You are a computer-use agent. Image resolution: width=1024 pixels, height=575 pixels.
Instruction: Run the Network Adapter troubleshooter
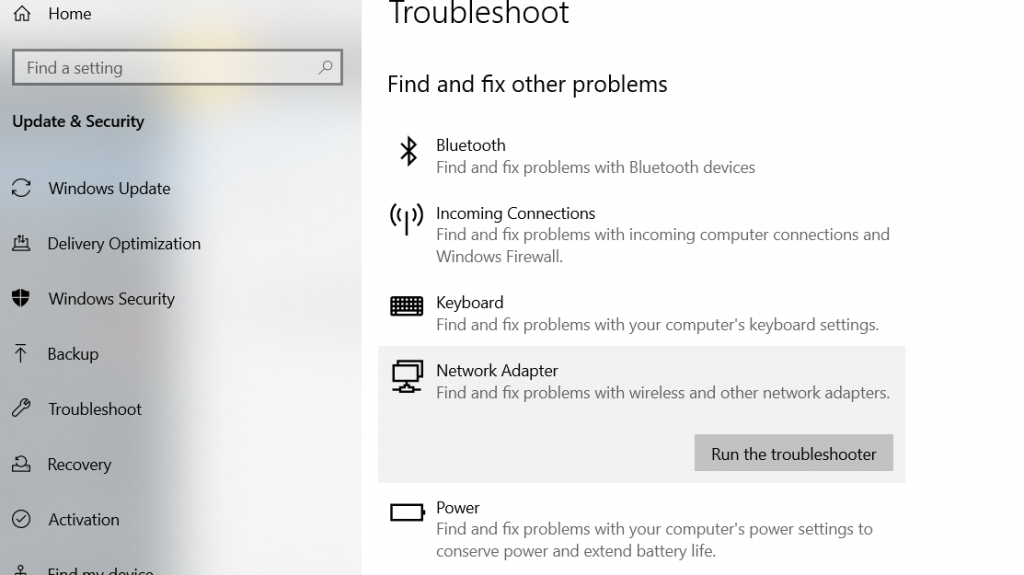tap(793, 454)
